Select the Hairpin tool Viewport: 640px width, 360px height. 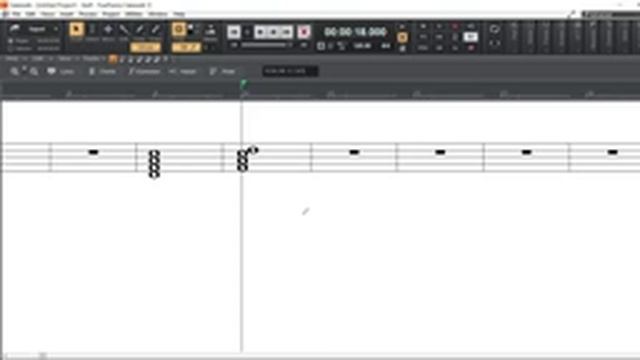click(183, 71)
